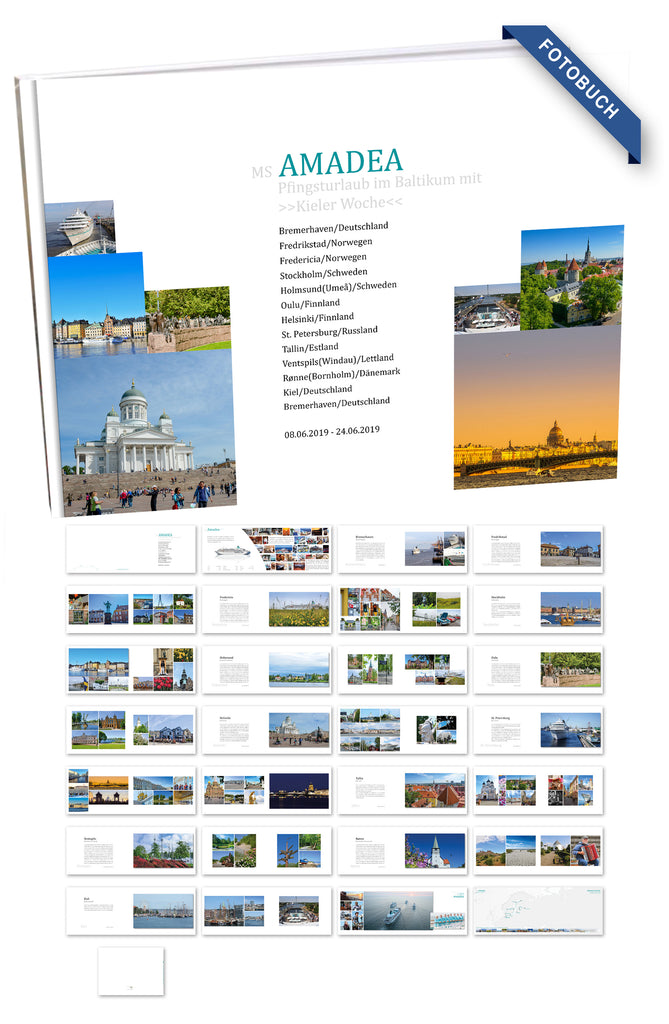Open the St. Petersburg night skyline spread
This screenshot has height=1024, width=669.
point(266,790)
